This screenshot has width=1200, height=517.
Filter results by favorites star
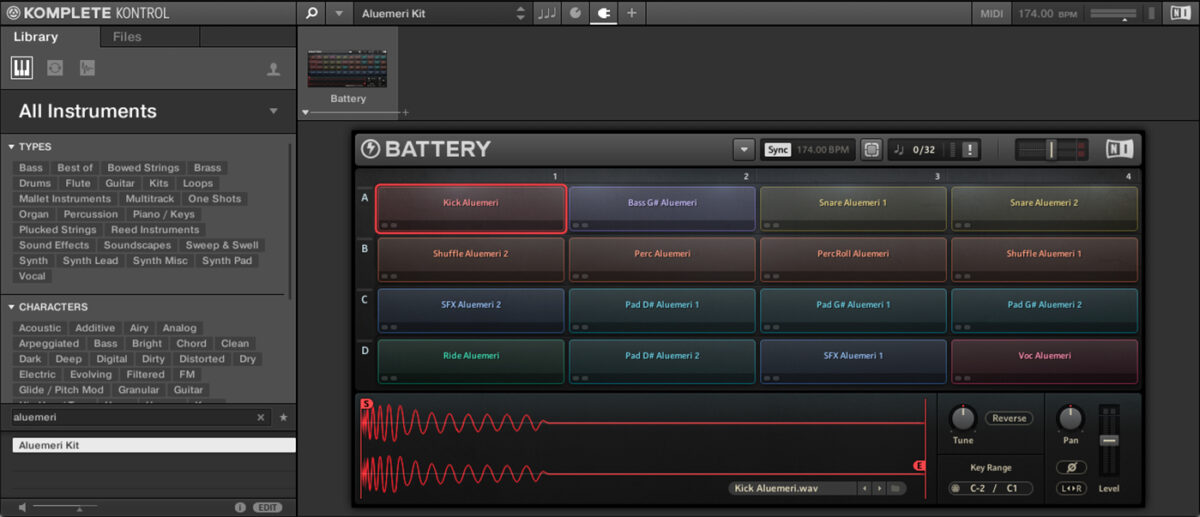coord(283,417)
